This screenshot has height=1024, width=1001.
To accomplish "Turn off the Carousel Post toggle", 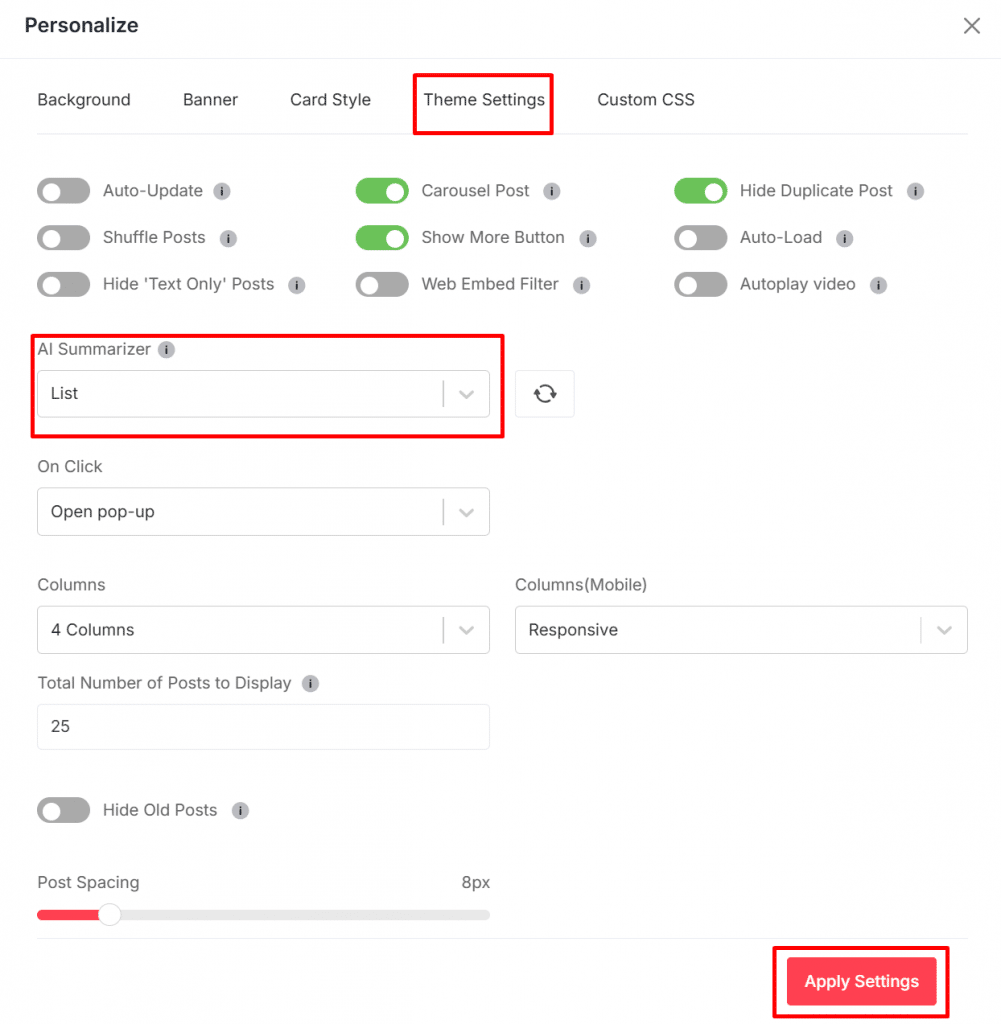I will (x=382, y=191).
